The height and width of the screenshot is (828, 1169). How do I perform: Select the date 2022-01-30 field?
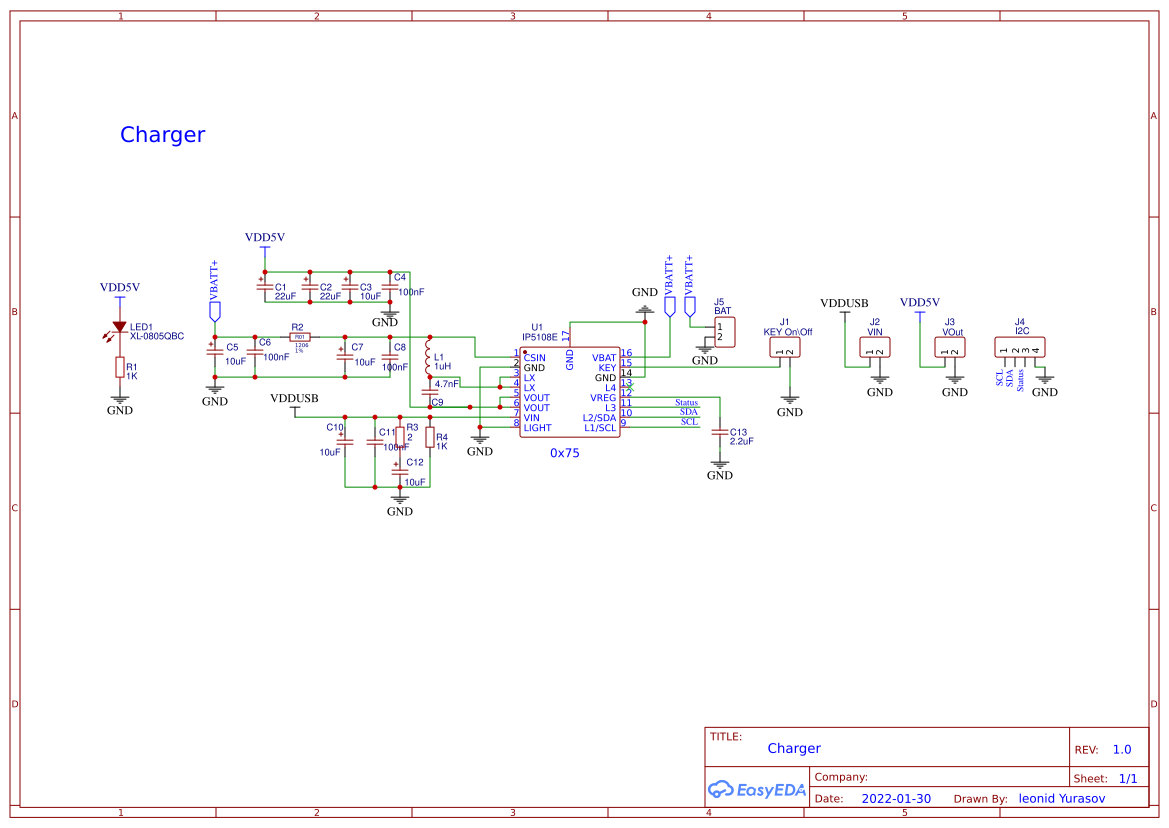coord(896,798)
